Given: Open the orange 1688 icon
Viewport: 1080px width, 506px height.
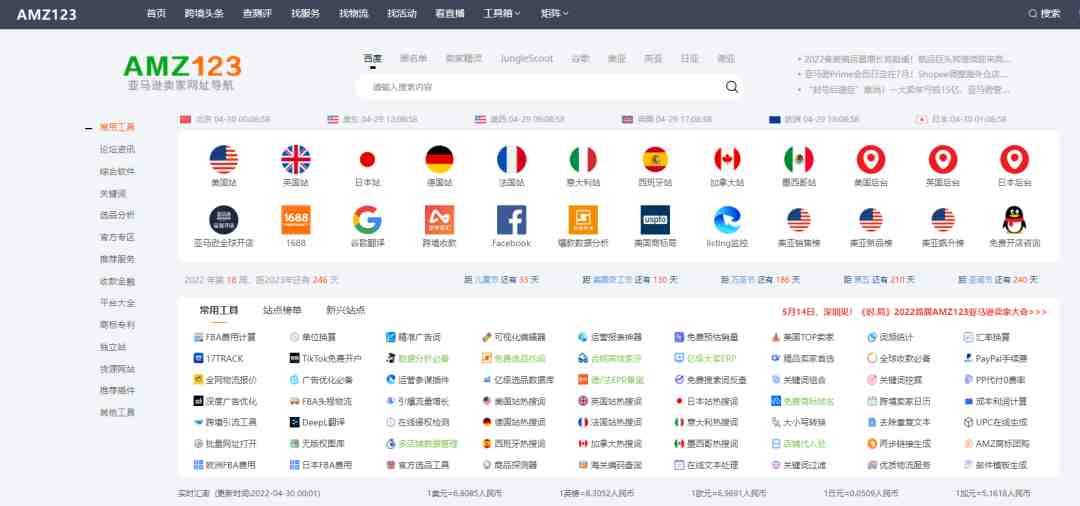Looking at the screenshot, I should click(x=295, y=220).
